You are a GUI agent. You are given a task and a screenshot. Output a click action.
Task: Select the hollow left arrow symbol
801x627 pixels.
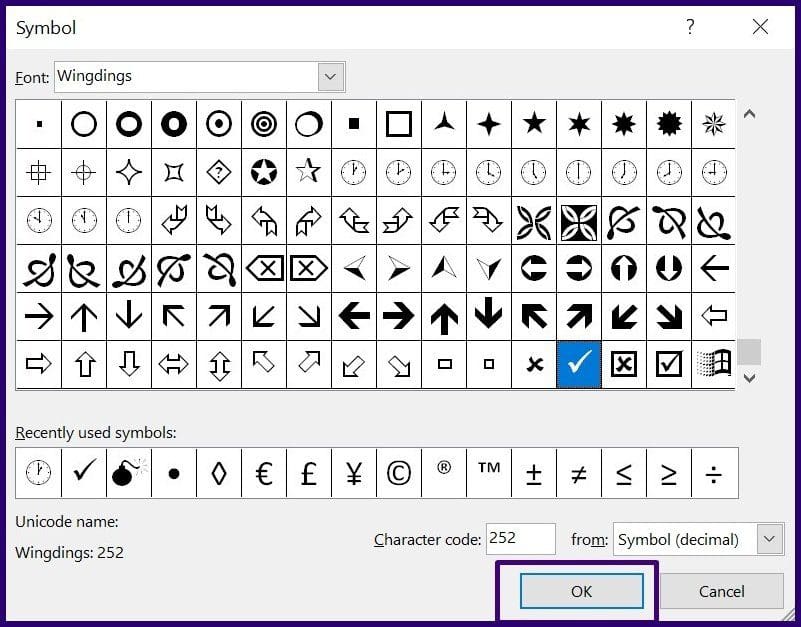click(x=713, y=316)
